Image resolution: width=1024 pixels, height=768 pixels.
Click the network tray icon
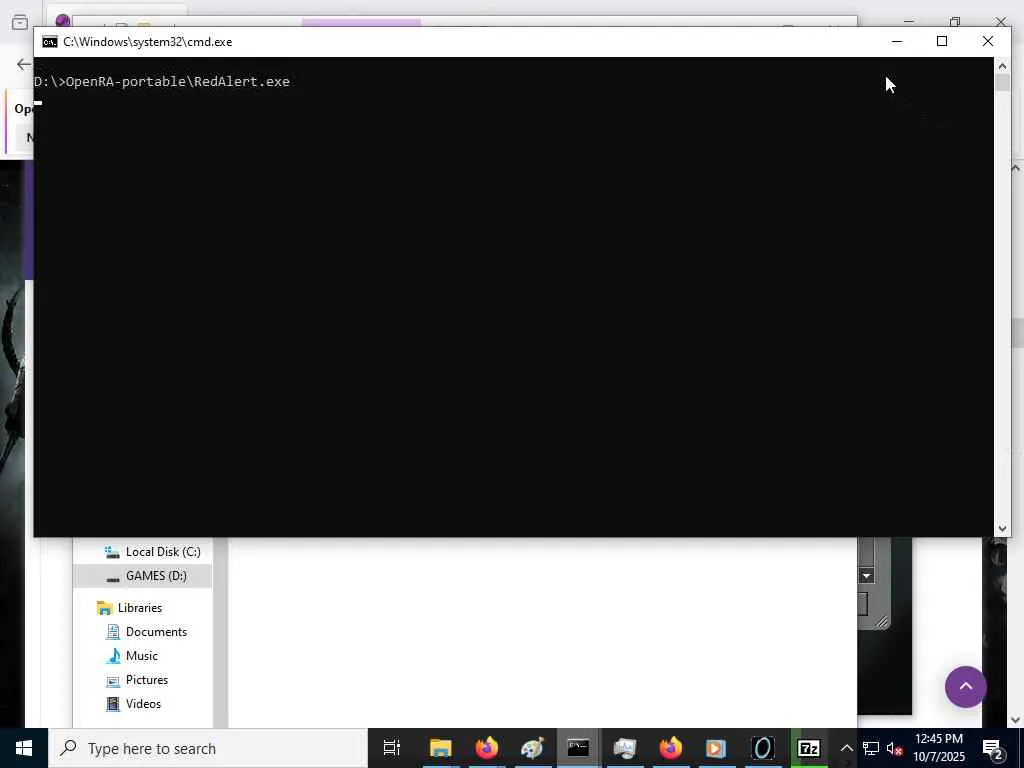(x=870, y=748)
